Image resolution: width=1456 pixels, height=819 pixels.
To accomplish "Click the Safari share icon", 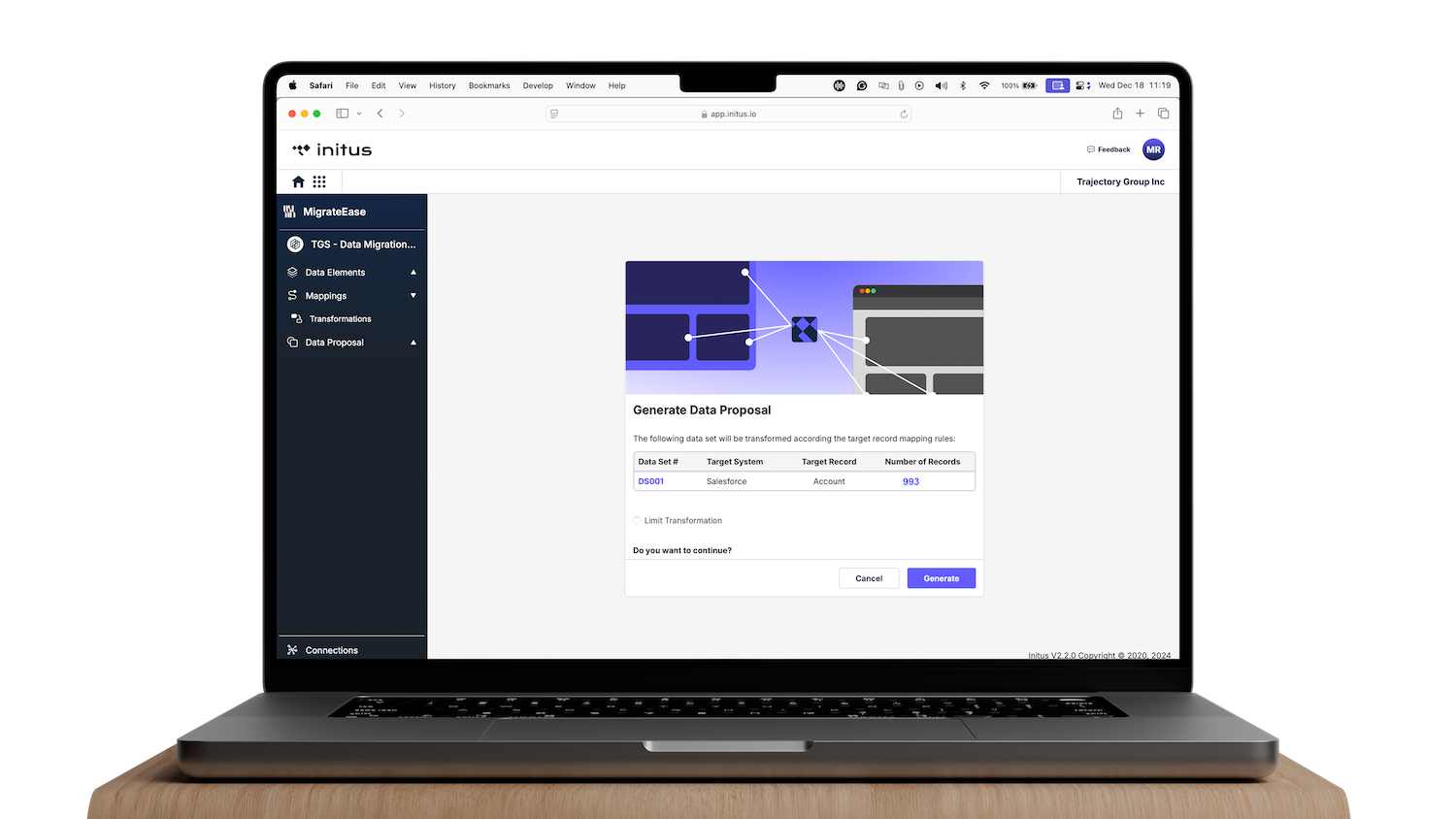I will [1117, 114].
